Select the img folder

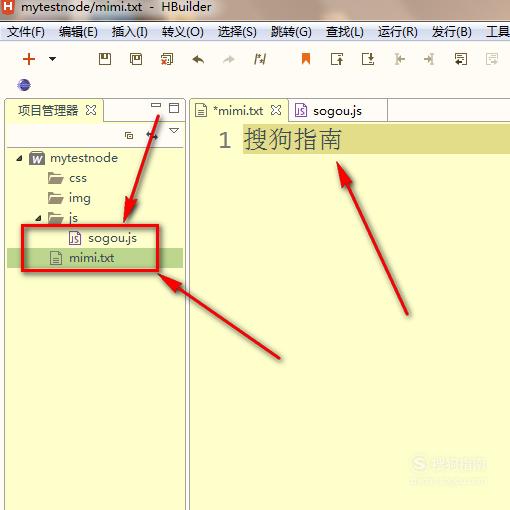(x=69, y=198)
